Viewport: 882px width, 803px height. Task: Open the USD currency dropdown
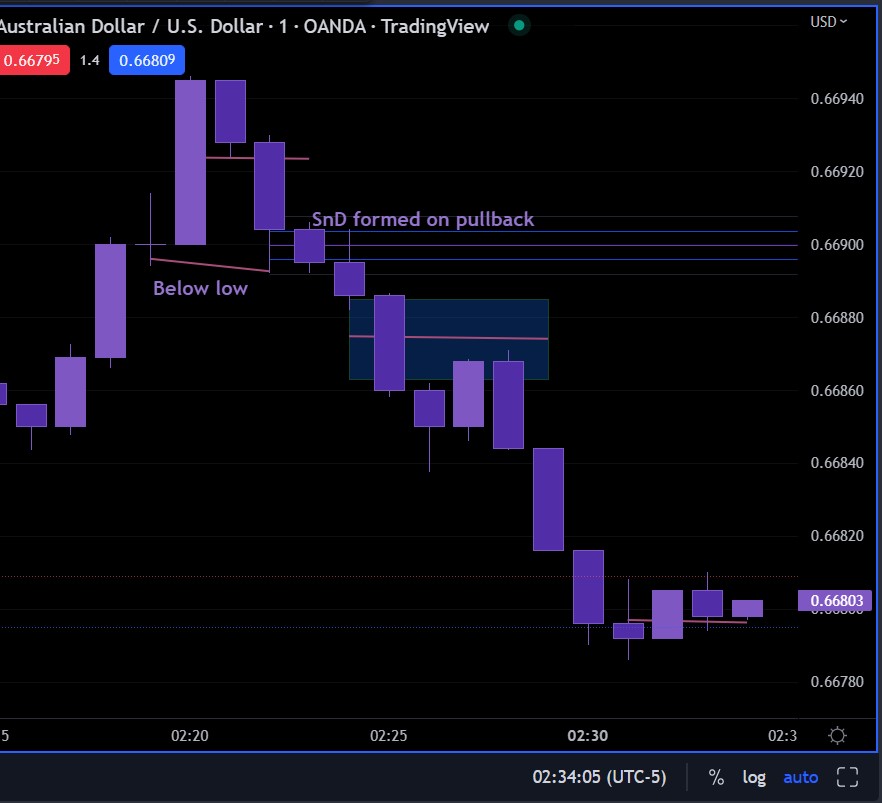click(x=828, y=22)
